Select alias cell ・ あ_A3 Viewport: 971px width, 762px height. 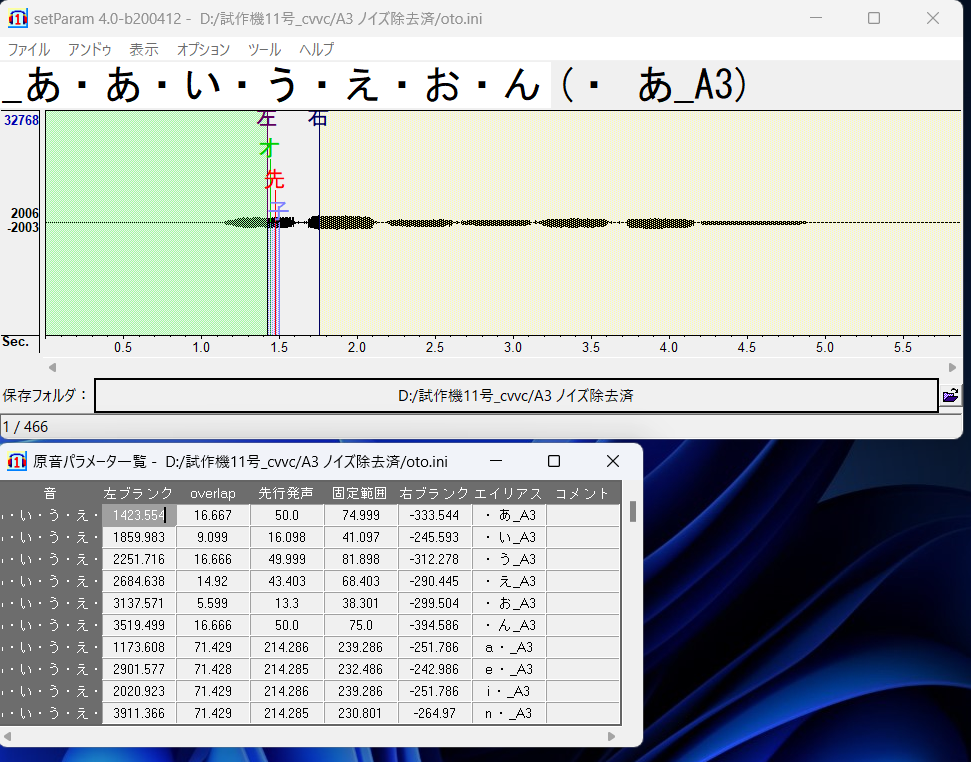tap(509, 515)
